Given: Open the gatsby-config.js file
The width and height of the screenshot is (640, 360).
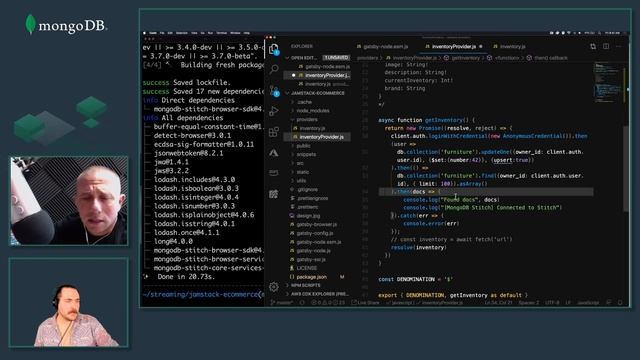Looking at the screenshot, I should click(315, 233).
